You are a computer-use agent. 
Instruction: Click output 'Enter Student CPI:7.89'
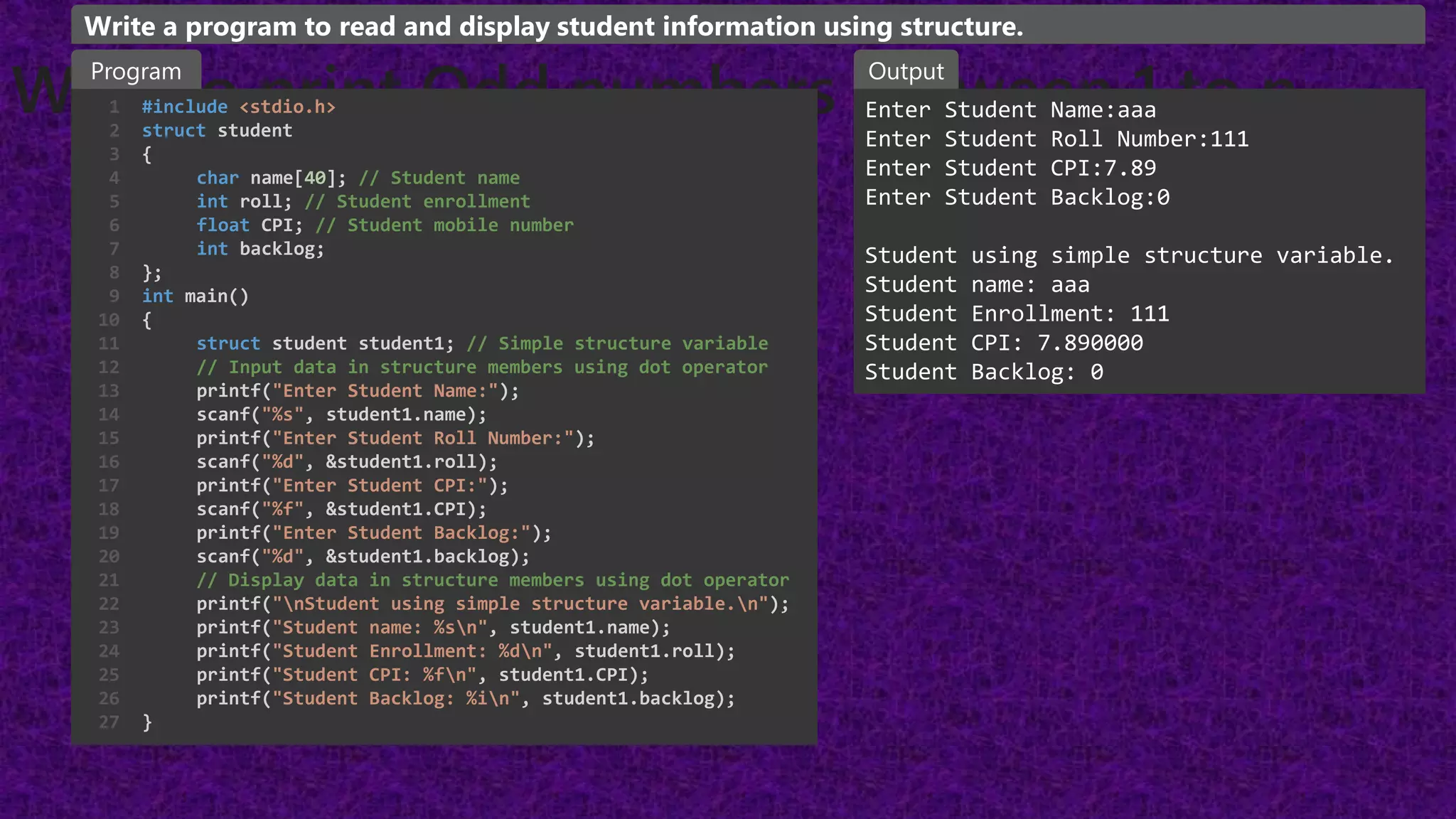pyautogui.click(x=1010, y=168)
